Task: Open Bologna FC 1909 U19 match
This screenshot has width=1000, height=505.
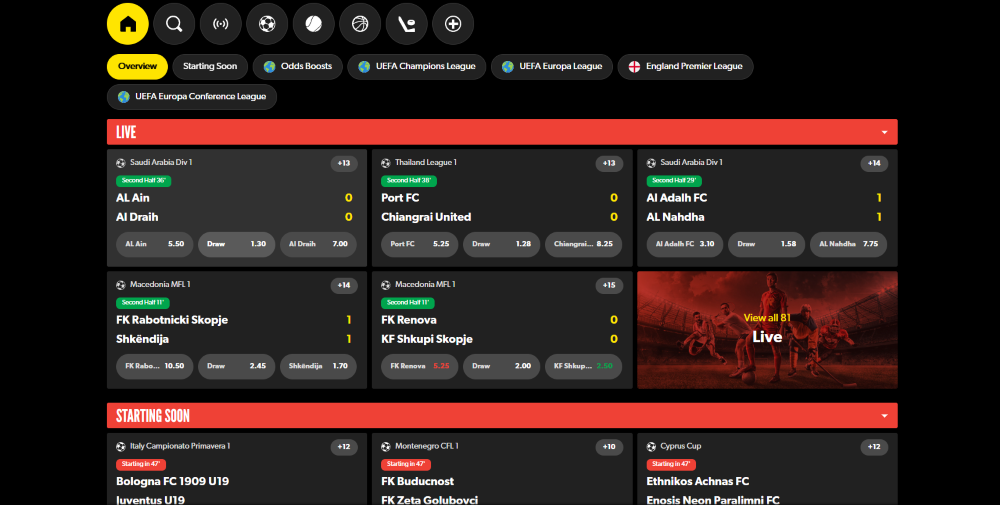Action: (172, 481)
